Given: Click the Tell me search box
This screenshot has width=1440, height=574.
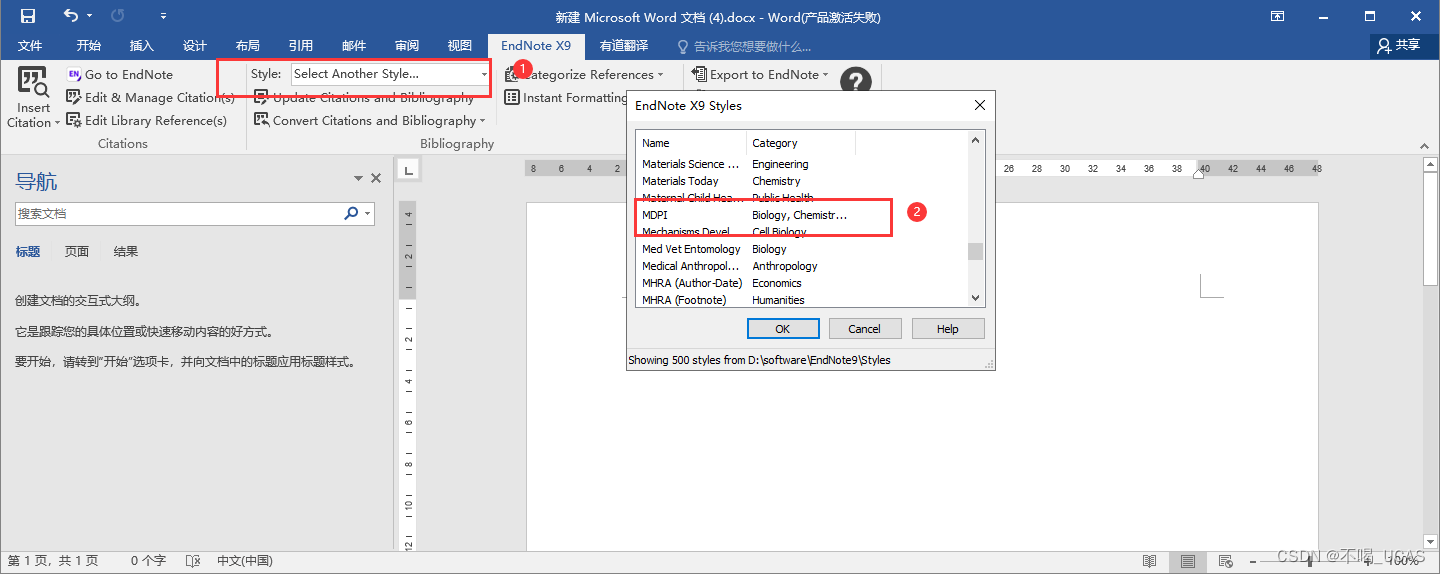Looking at the screenshot, I should [744, 46].
